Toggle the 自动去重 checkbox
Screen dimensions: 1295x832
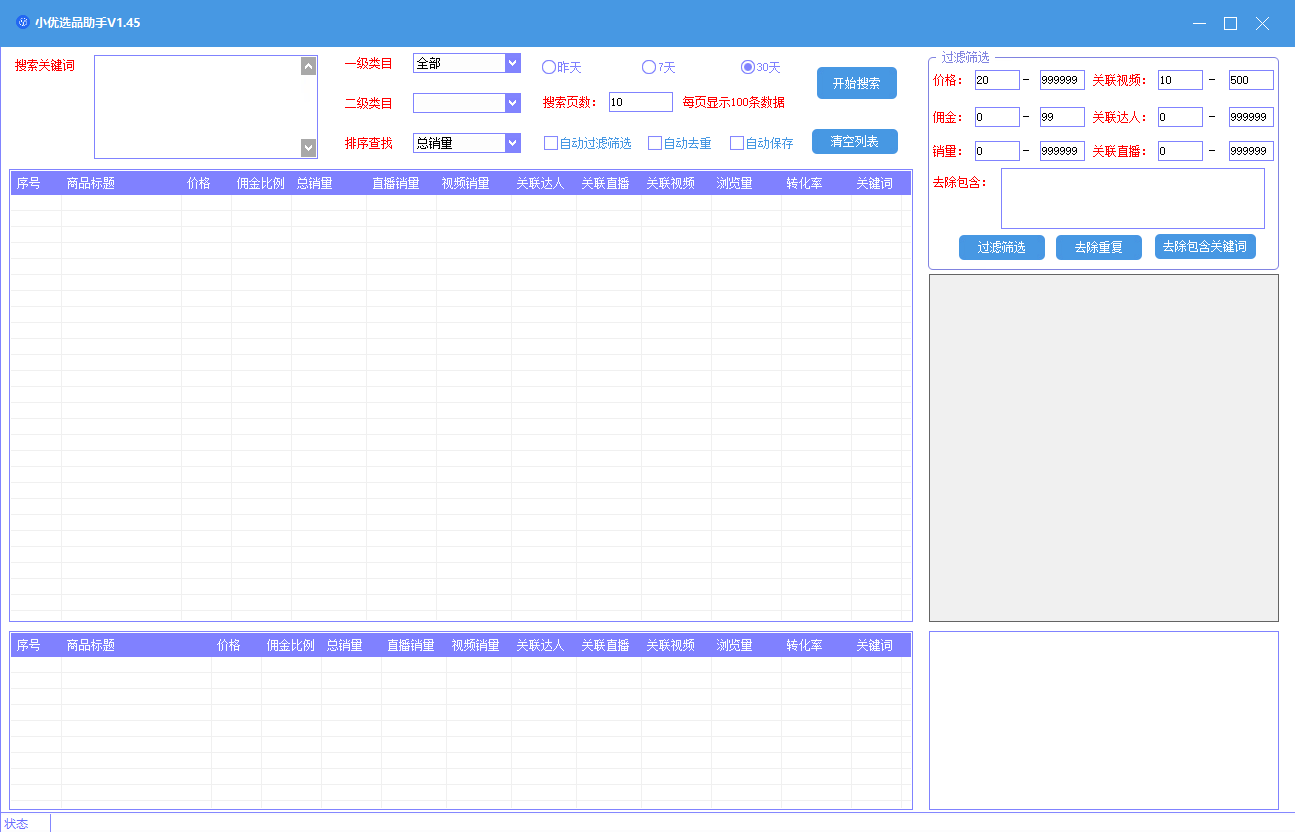[x=655, y=143]
